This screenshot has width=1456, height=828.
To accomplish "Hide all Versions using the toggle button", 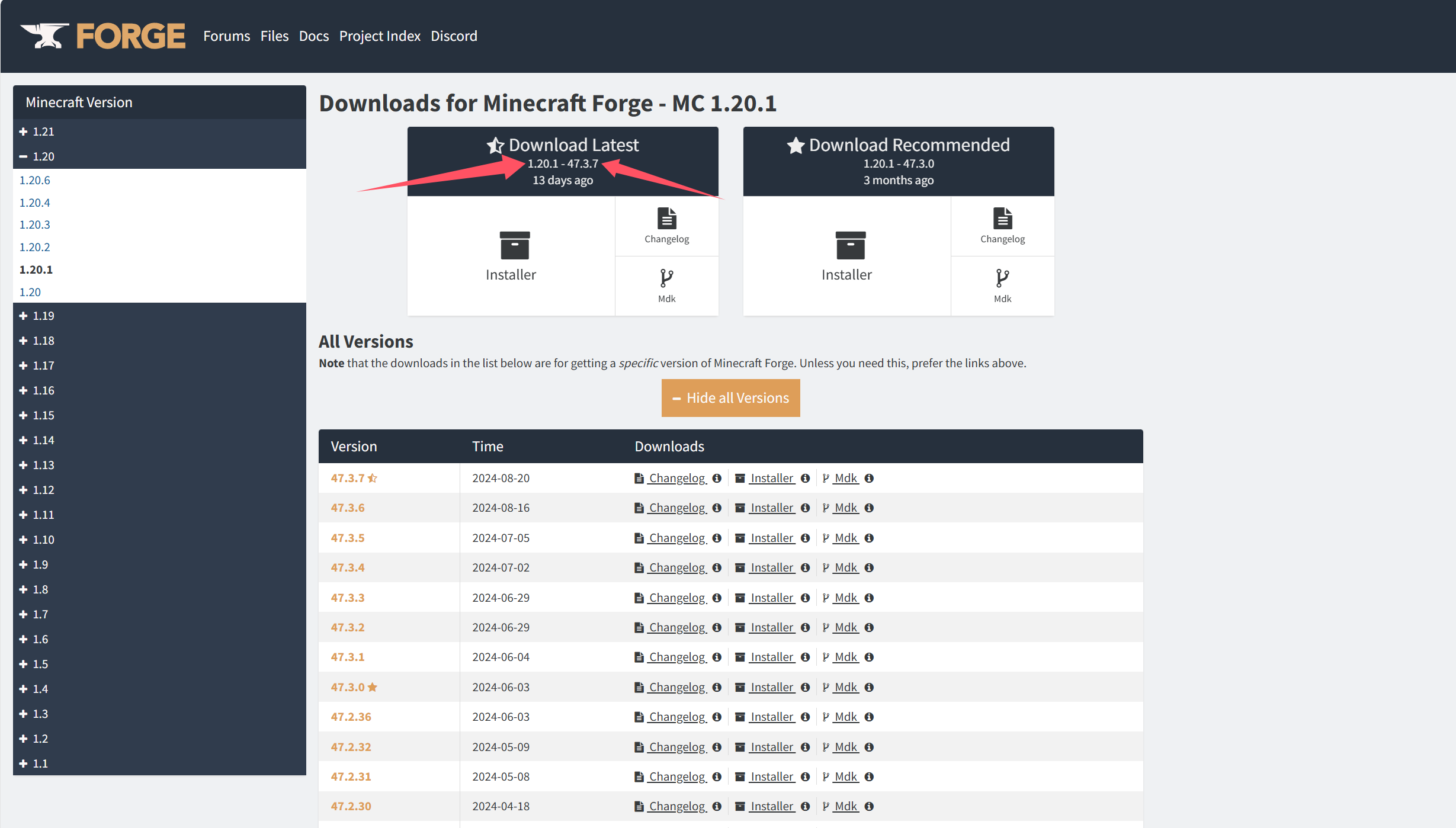I will [730, 397].
